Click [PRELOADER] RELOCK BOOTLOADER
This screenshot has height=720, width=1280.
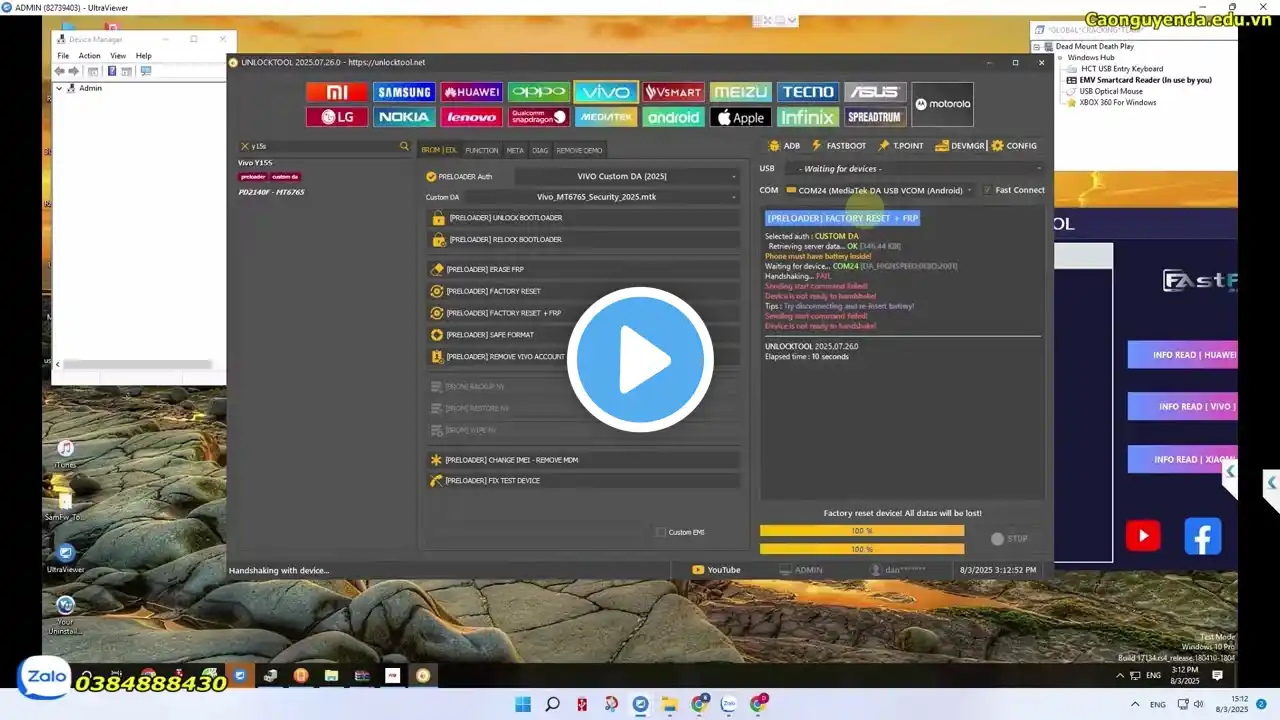tap(584, 240)
